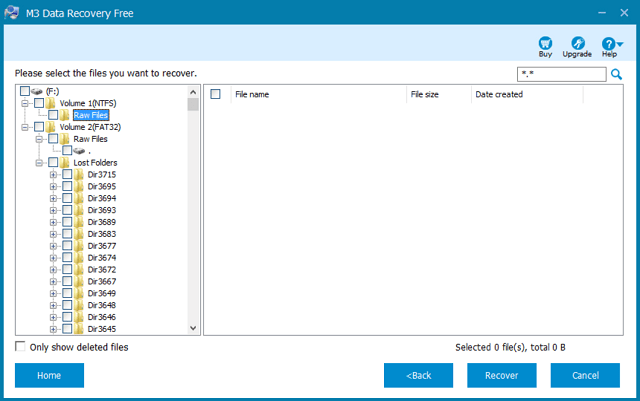Open the Help question mark icon

click(608, 43)
